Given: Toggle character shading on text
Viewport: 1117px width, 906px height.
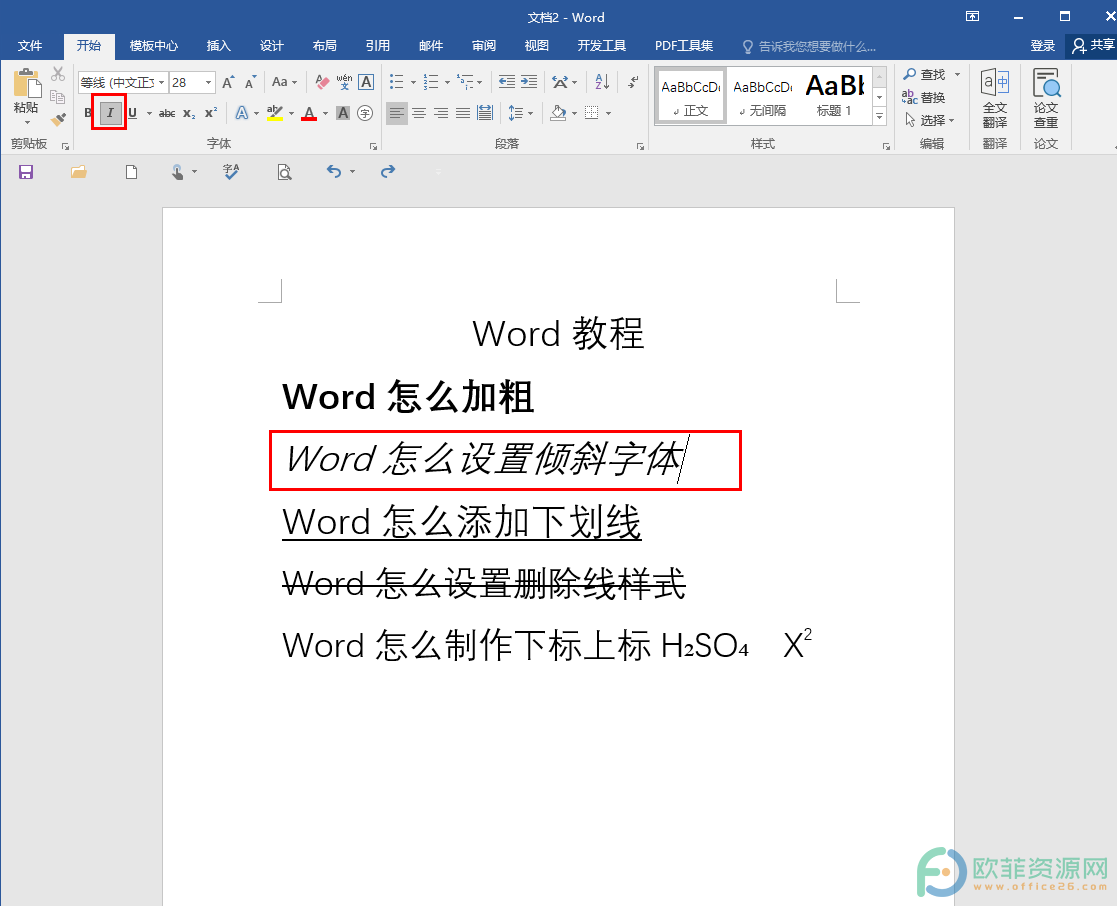Looking at the screenshot, I should click(343, 113).
